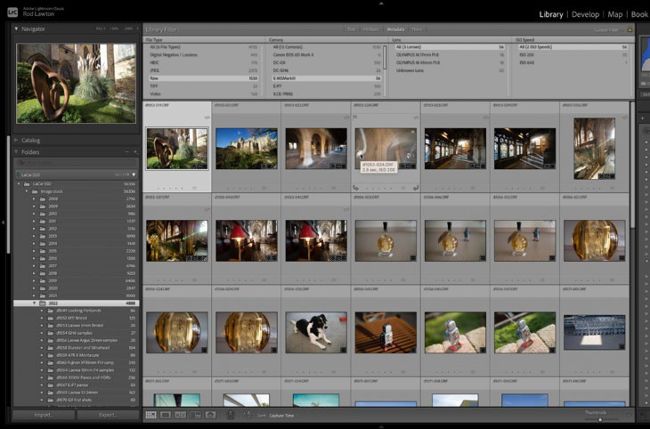Filter by Digital Negative / Lossless file type
Viewport: 650px width, 429px height.
pos(203,55)
